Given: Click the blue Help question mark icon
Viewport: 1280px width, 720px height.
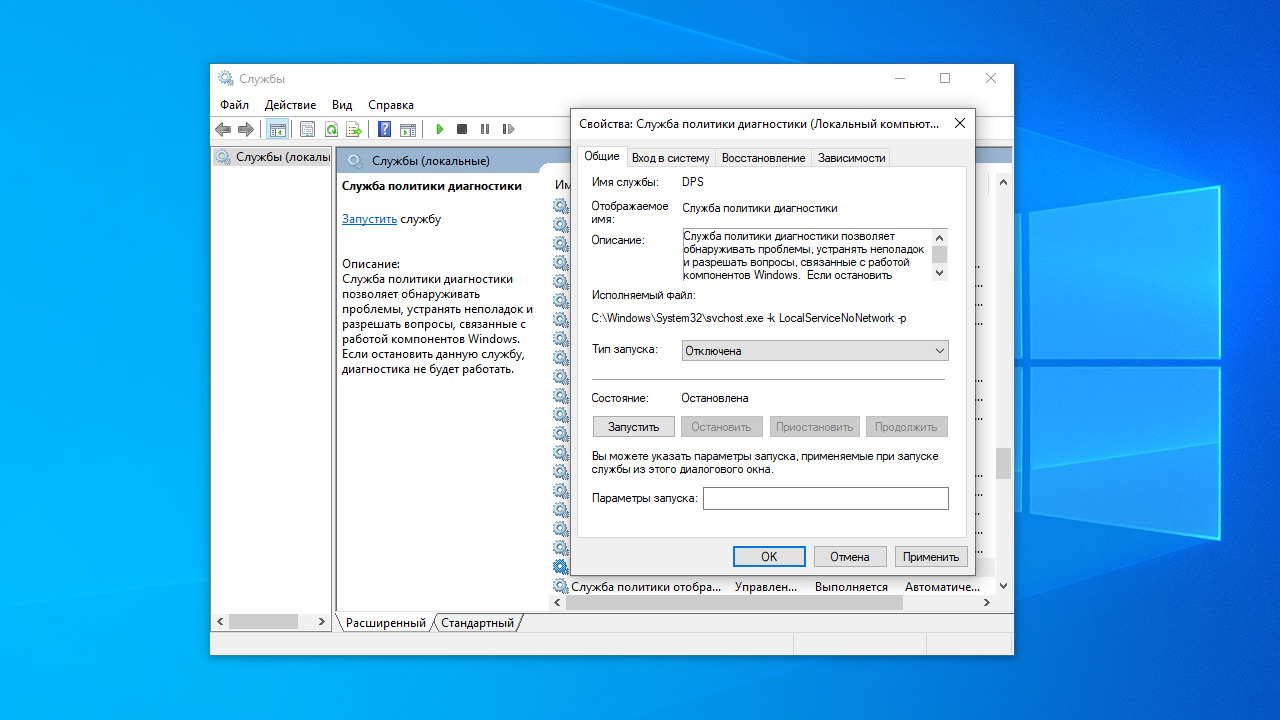Looking at the screenshot, I should tap(384, 129).
